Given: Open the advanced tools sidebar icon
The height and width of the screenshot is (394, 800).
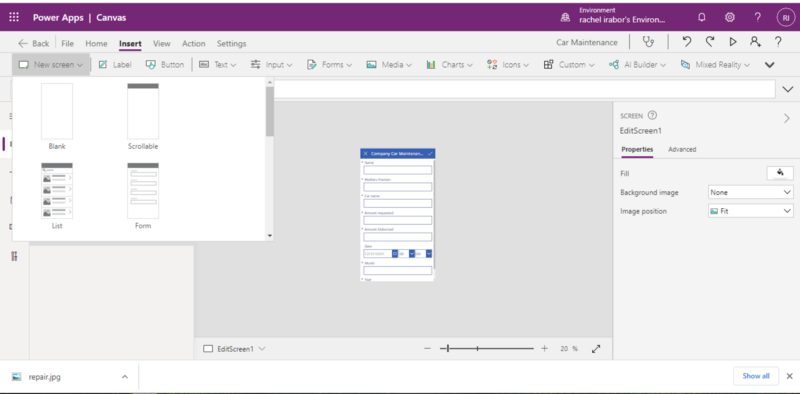Looking at the screenshot, I should click(14, 256).
